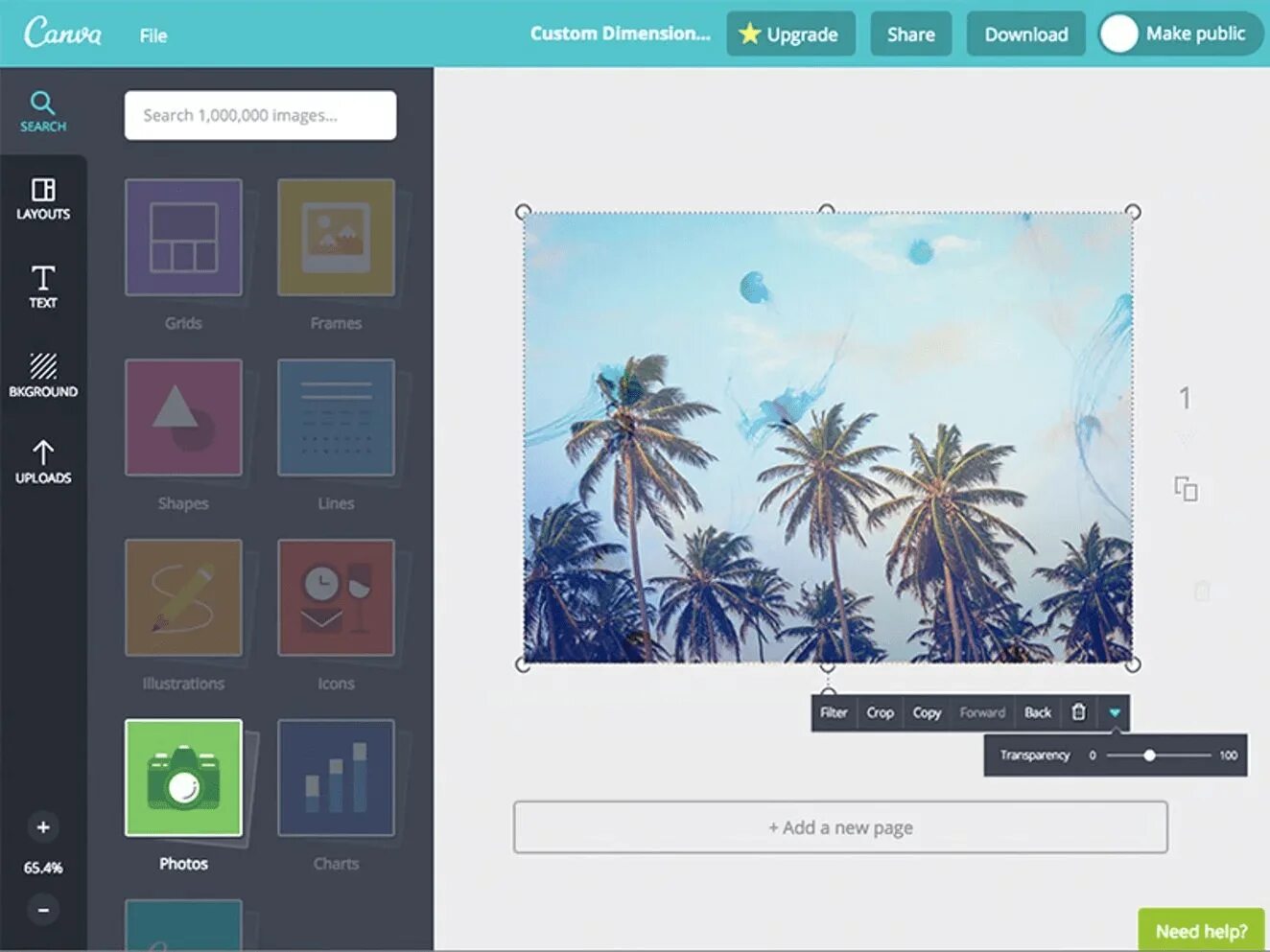This screenshot has height=952, width=1270.
Task: Open the File menu
Action: coord(153,35)
